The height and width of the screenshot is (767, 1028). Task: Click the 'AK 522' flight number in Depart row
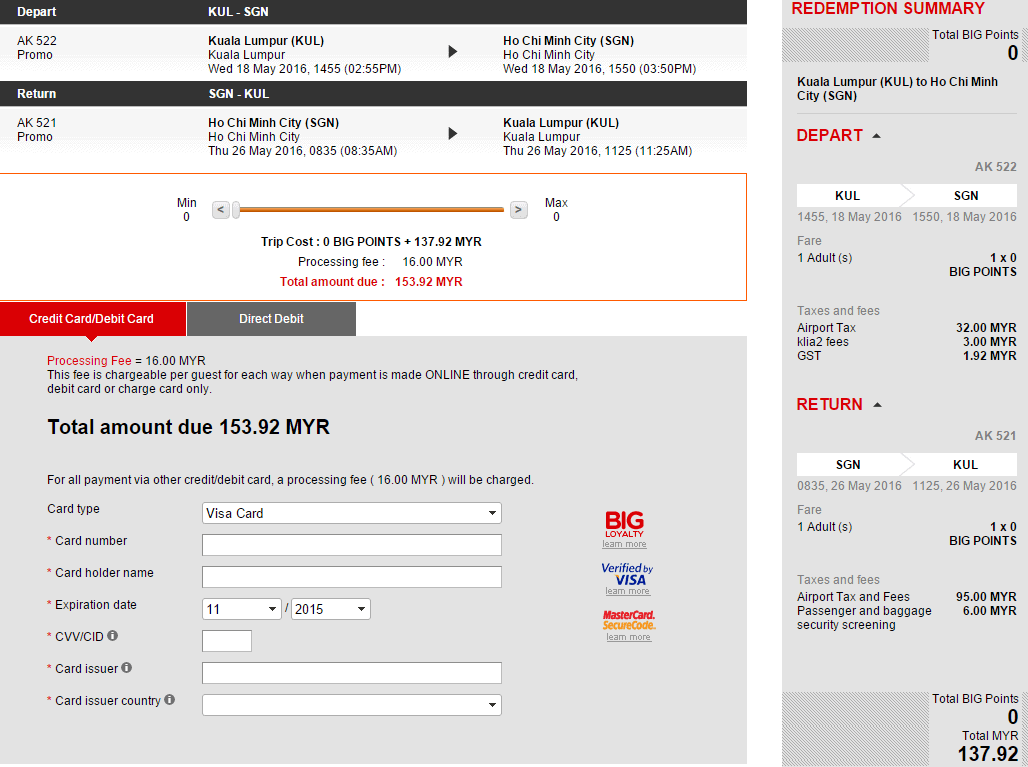(x=37, y=41)
